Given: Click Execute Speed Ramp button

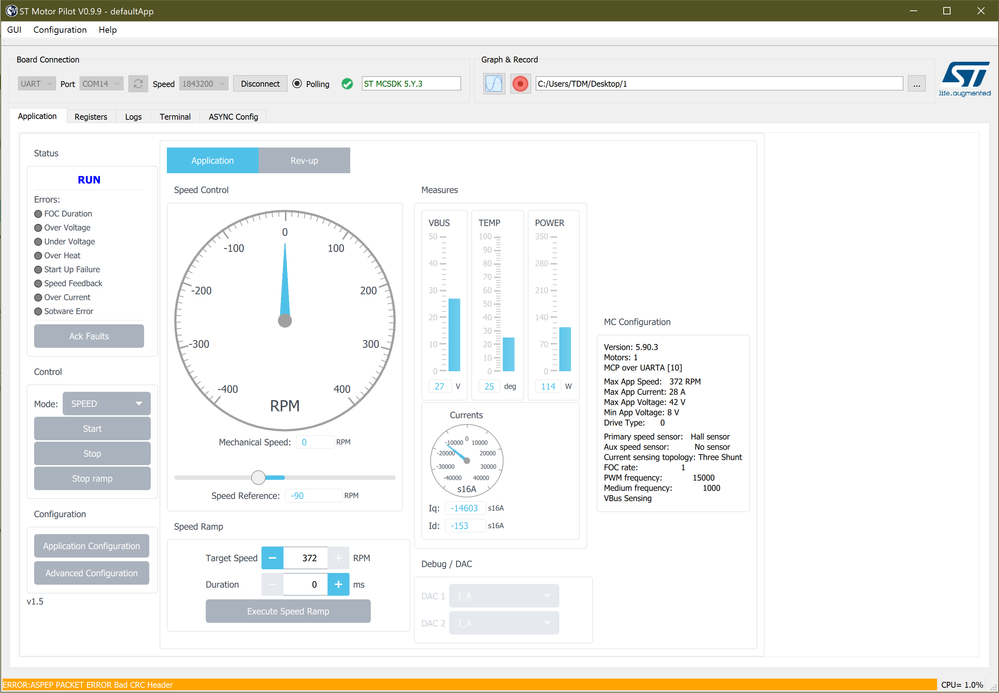Looking at the screenshot, I should click(288, 611).
